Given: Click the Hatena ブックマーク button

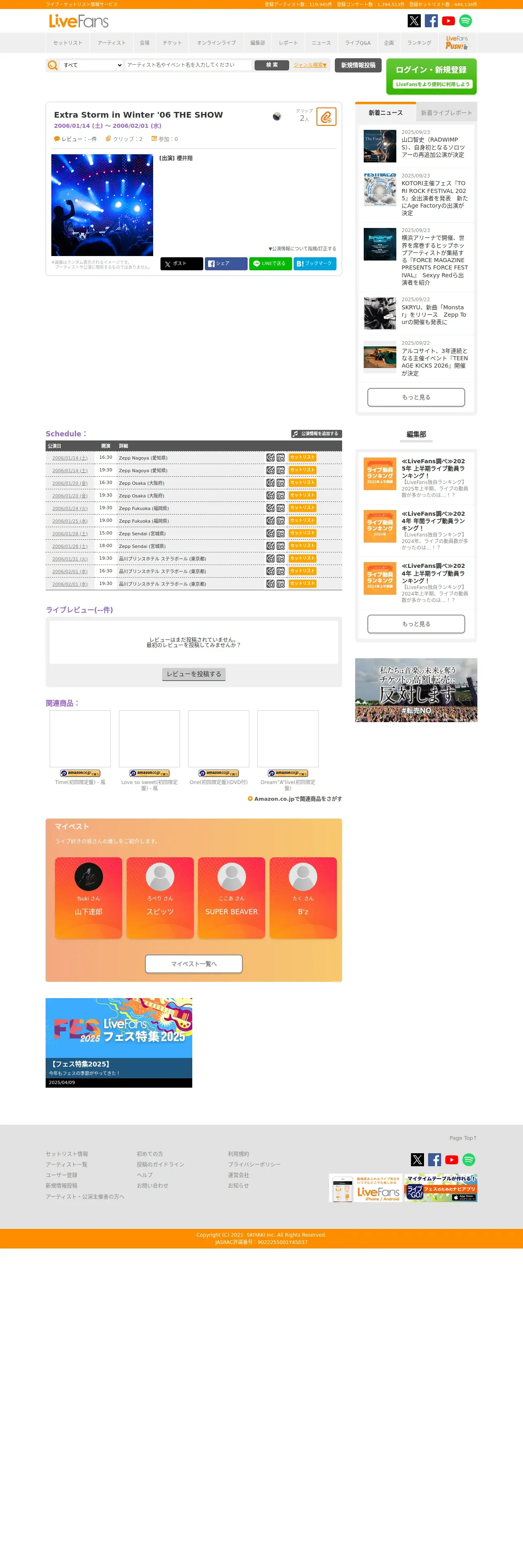Looking at the screenshot, I should 315,263.
